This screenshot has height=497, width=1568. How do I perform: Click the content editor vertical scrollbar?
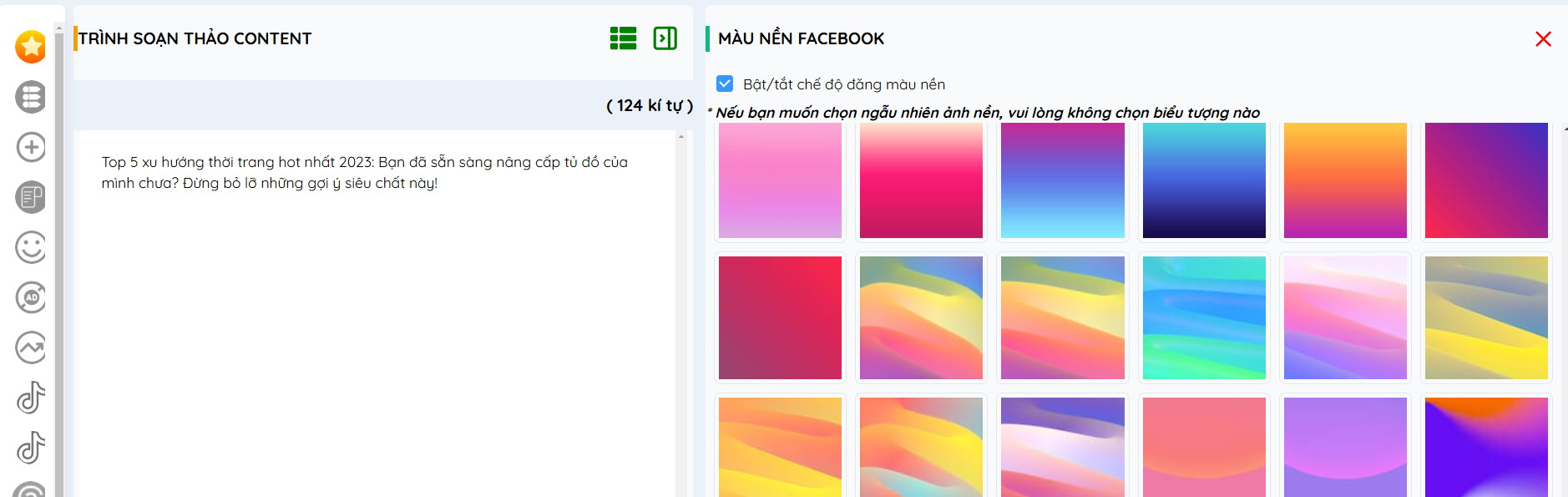click(681, 313)
